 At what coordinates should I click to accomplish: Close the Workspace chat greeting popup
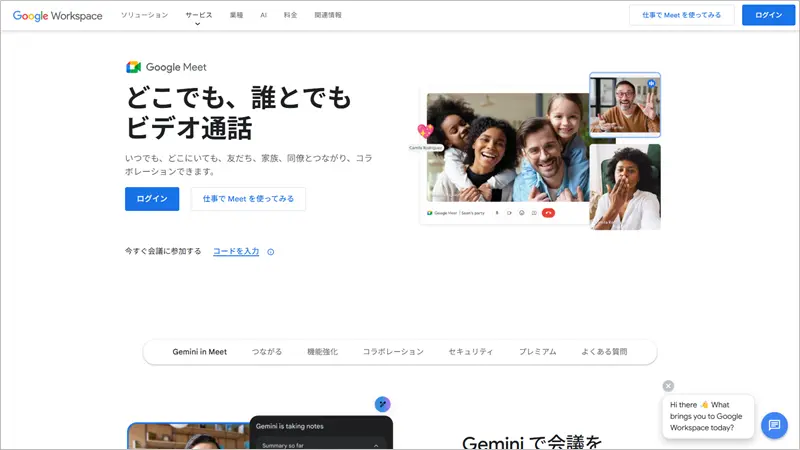pos(668,386)
